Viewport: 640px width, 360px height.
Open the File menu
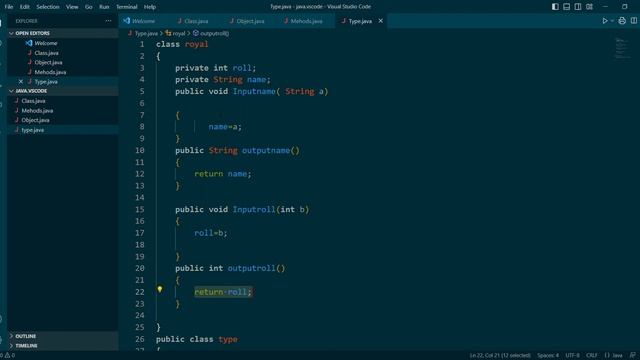[9, 7]
